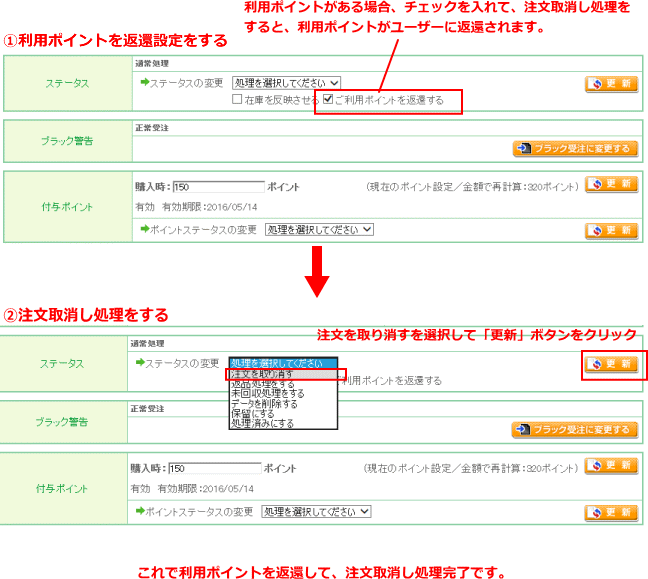The width and height of the screenshot is (648, 579).
Task: Click green arrow icon before ステータスの変更 in step ①
Action: pos(145,82)
